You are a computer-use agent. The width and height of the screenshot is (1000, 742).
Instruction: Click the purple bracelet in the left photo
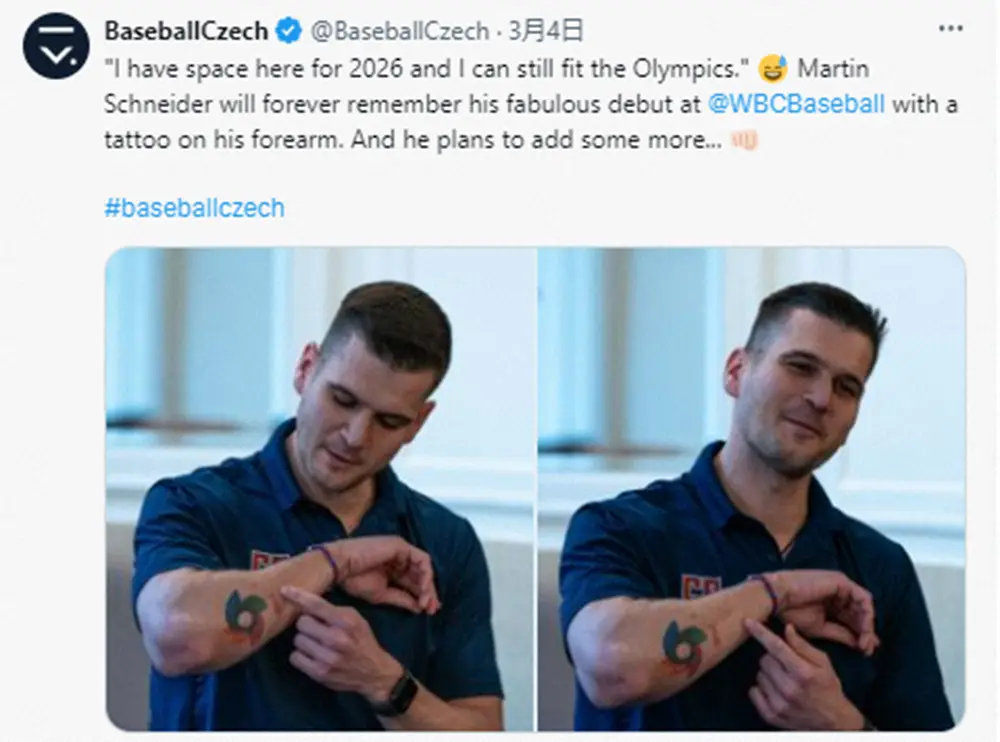click(329, 563)
